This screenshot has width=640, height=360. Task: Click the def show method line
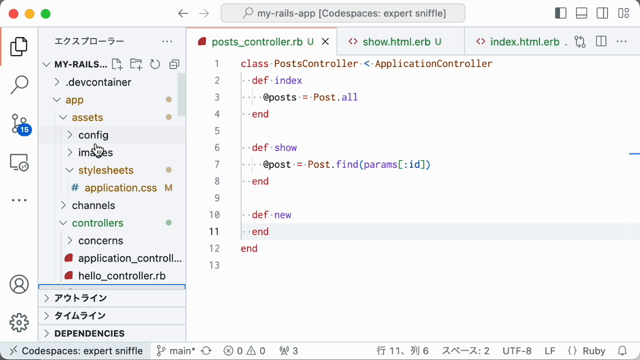click(x=274, y=147)
